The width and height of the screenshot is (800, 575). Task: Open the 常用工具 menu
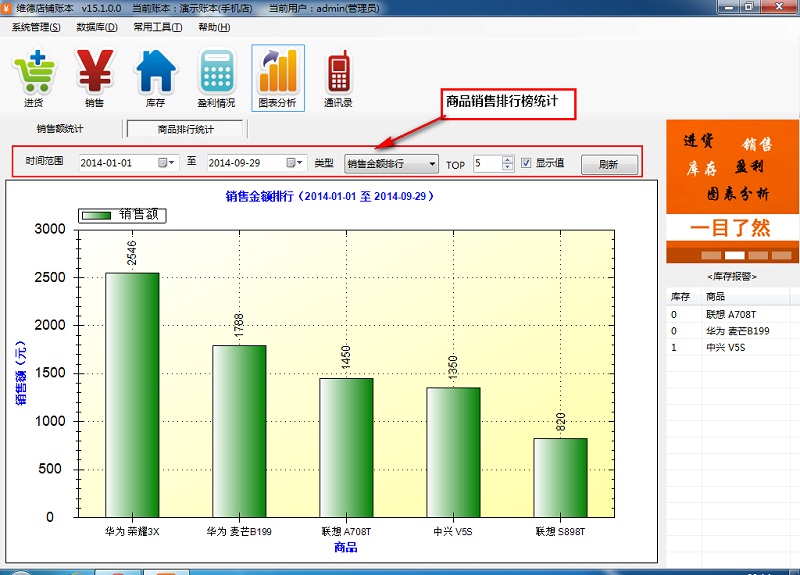[157, 27]
